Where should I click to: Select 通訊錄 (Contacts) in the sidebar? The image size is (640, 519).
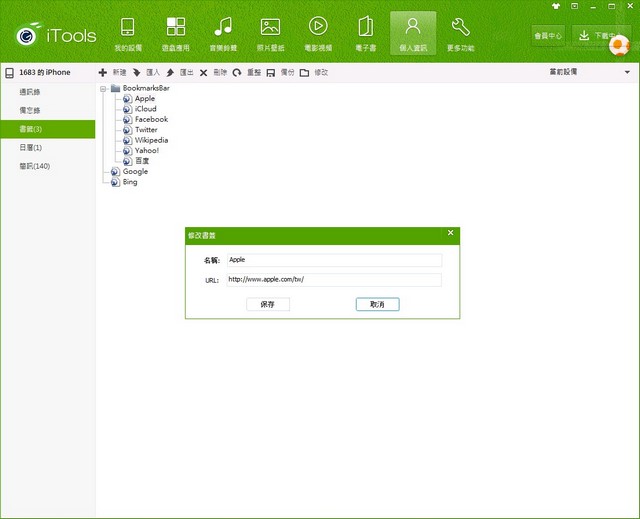(31, 92)
